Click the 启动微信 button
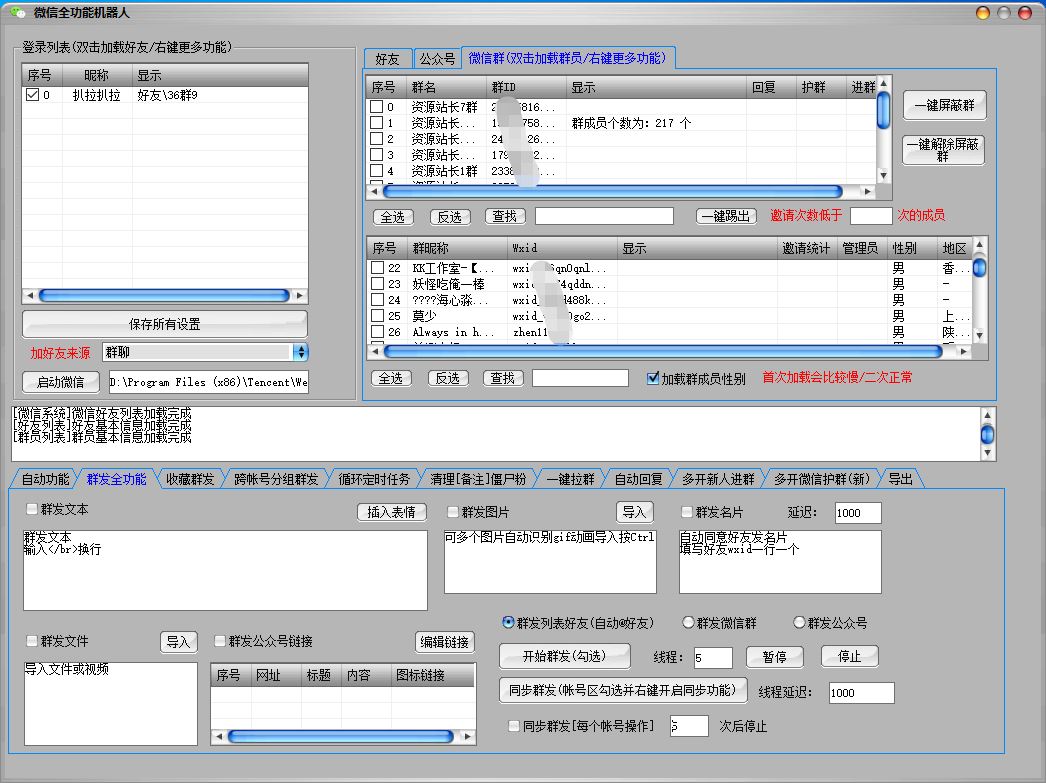This screenshot has height=783, width=1046. [61, 382]
